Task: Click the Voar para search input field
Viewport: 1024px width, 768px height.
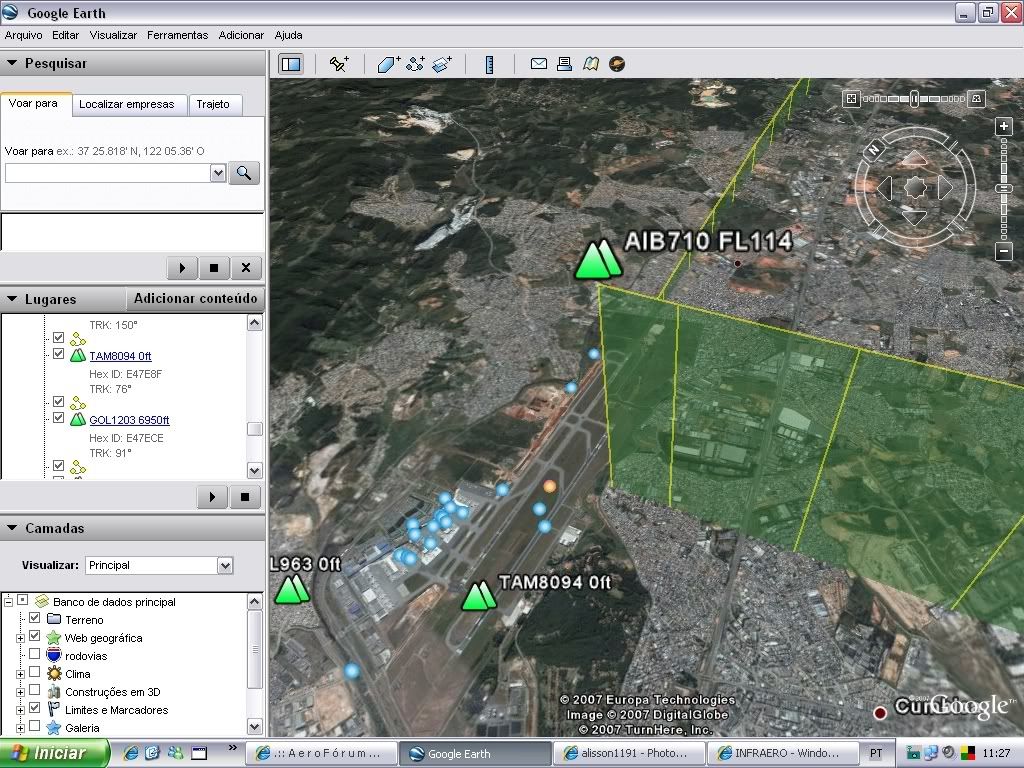Action: (x=107, y=173)
